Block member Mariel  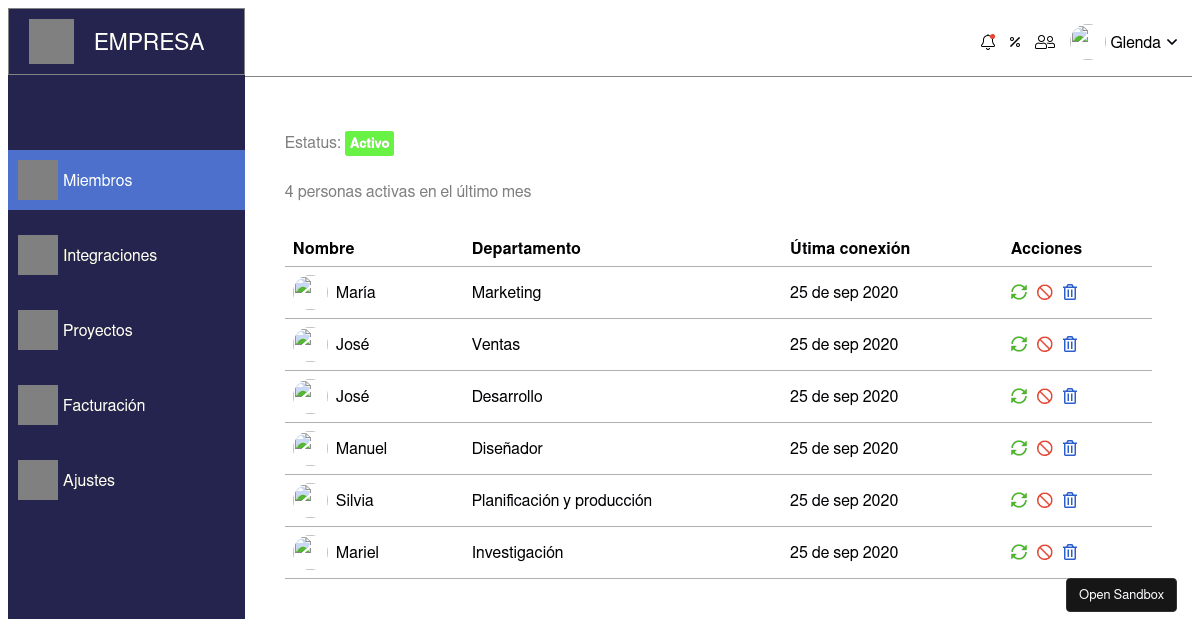click(1045, 552)
